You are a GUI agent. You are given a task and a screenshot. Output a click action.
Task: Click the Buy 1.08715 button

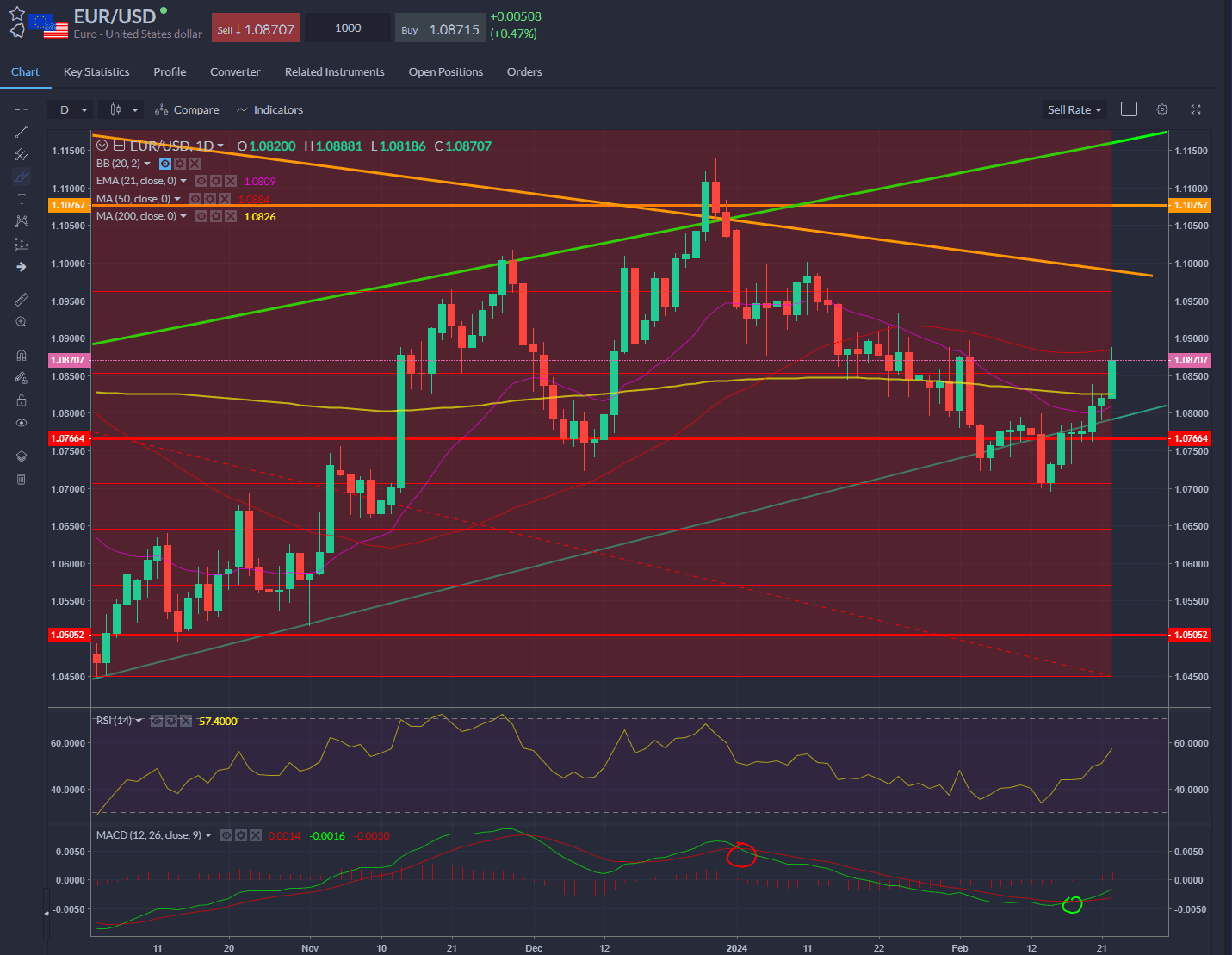point(440,28)
